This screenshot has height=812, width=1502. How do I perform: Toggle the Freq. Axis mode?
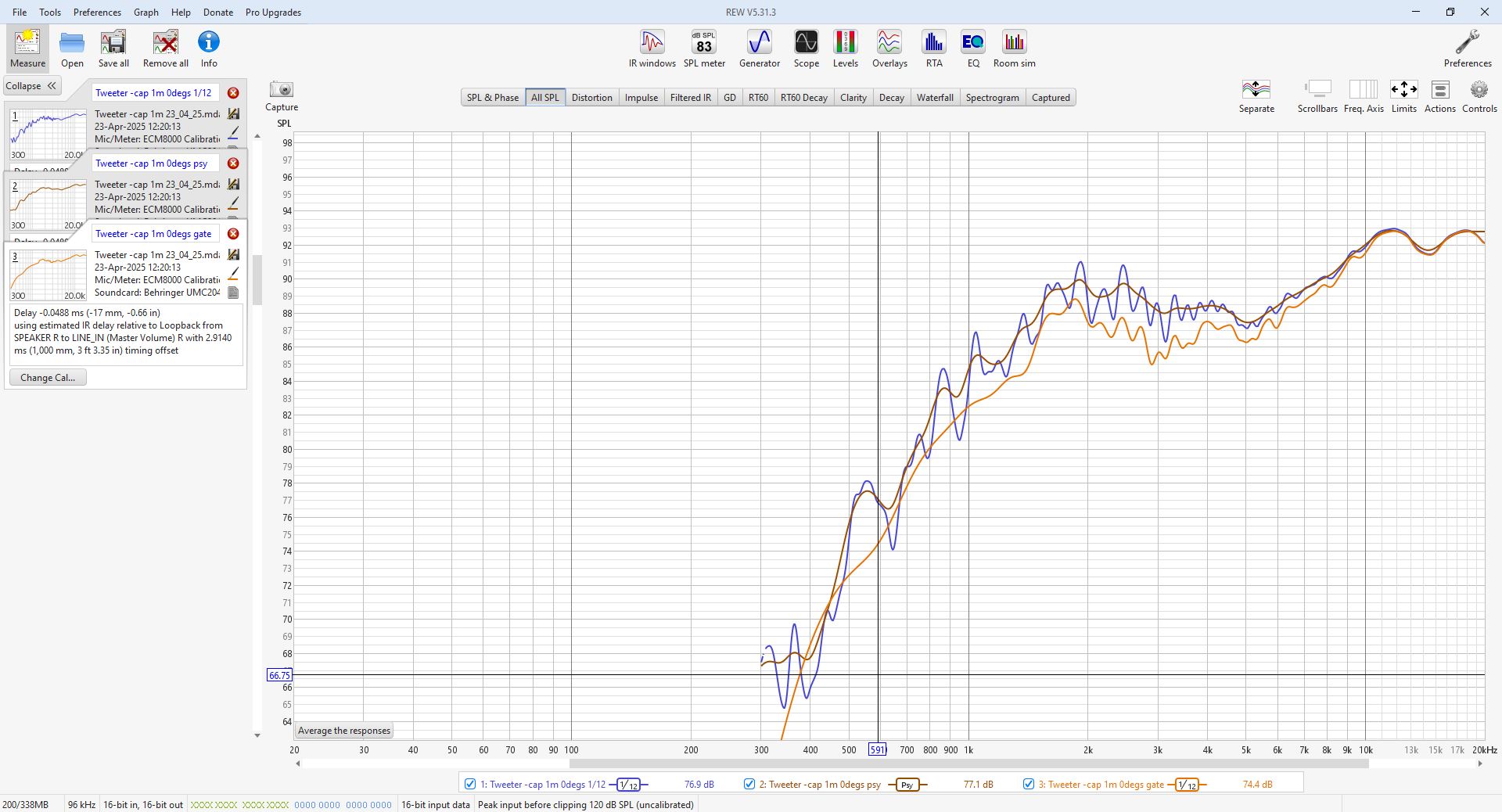pyautogui.click(x=1364, y=96)
